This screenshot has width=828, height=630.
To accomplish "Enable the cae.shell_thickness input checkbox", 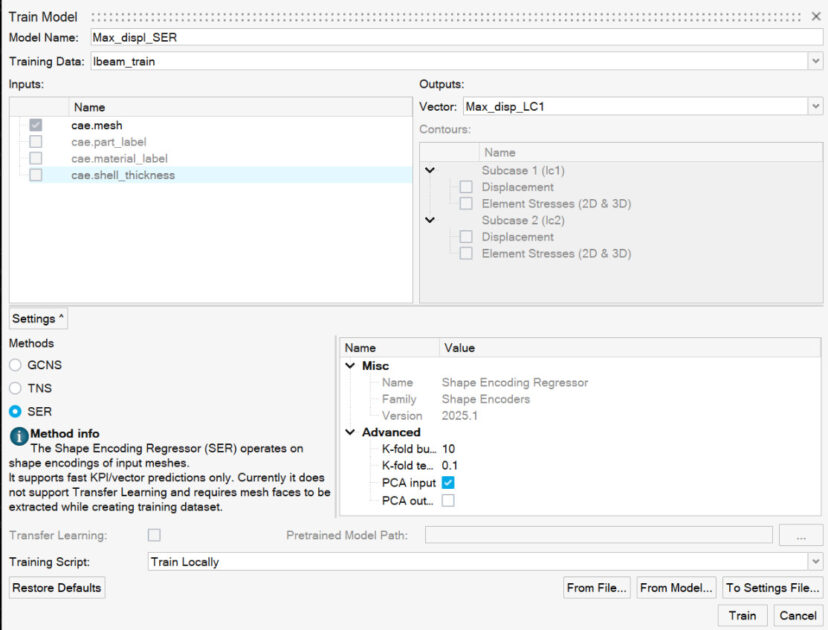I will 36,175.
